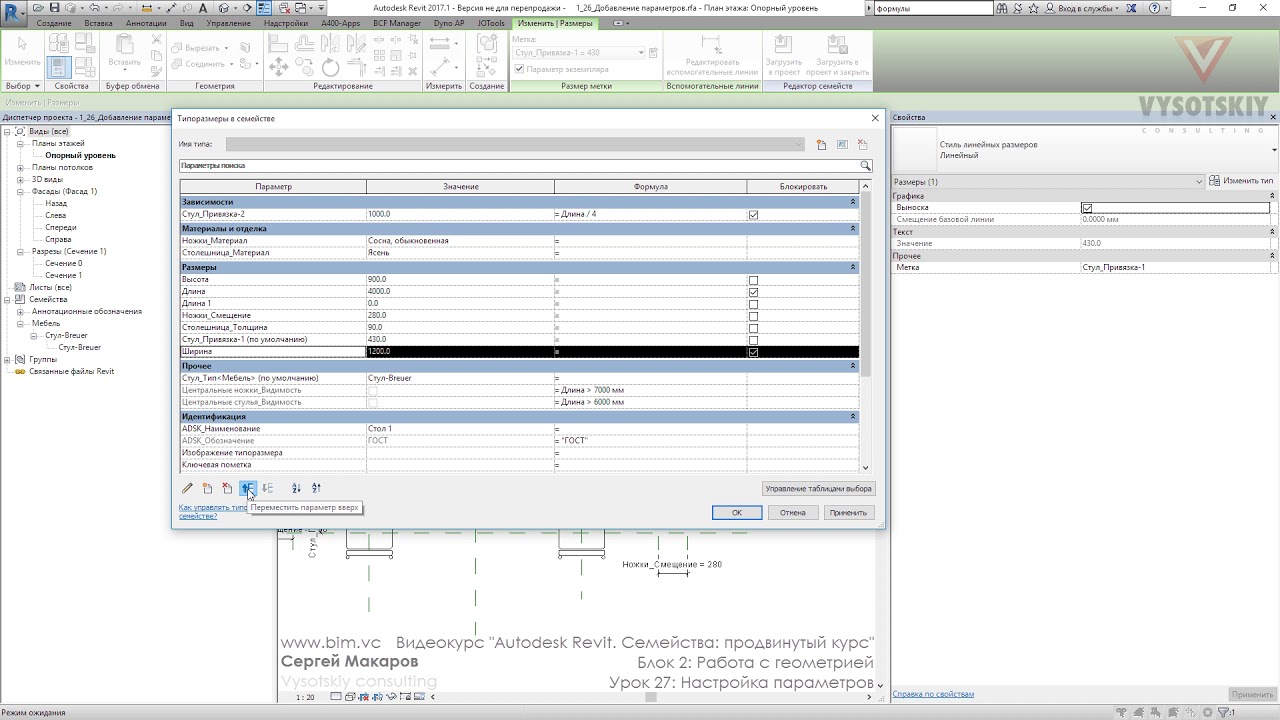Click the pencil edit parameter icon
This screenshot has width=1280, height=720.
click(187, 488)
